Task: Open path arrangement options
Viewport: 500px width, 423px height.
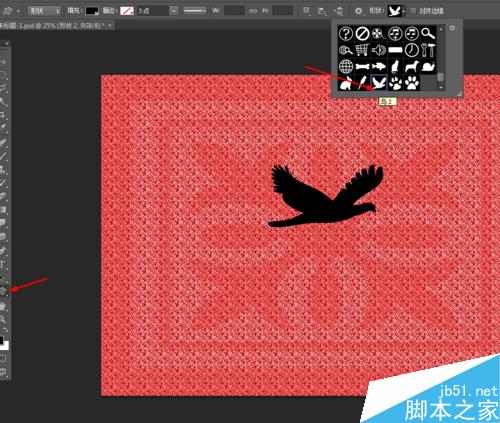Action: [x=338, y=11]
